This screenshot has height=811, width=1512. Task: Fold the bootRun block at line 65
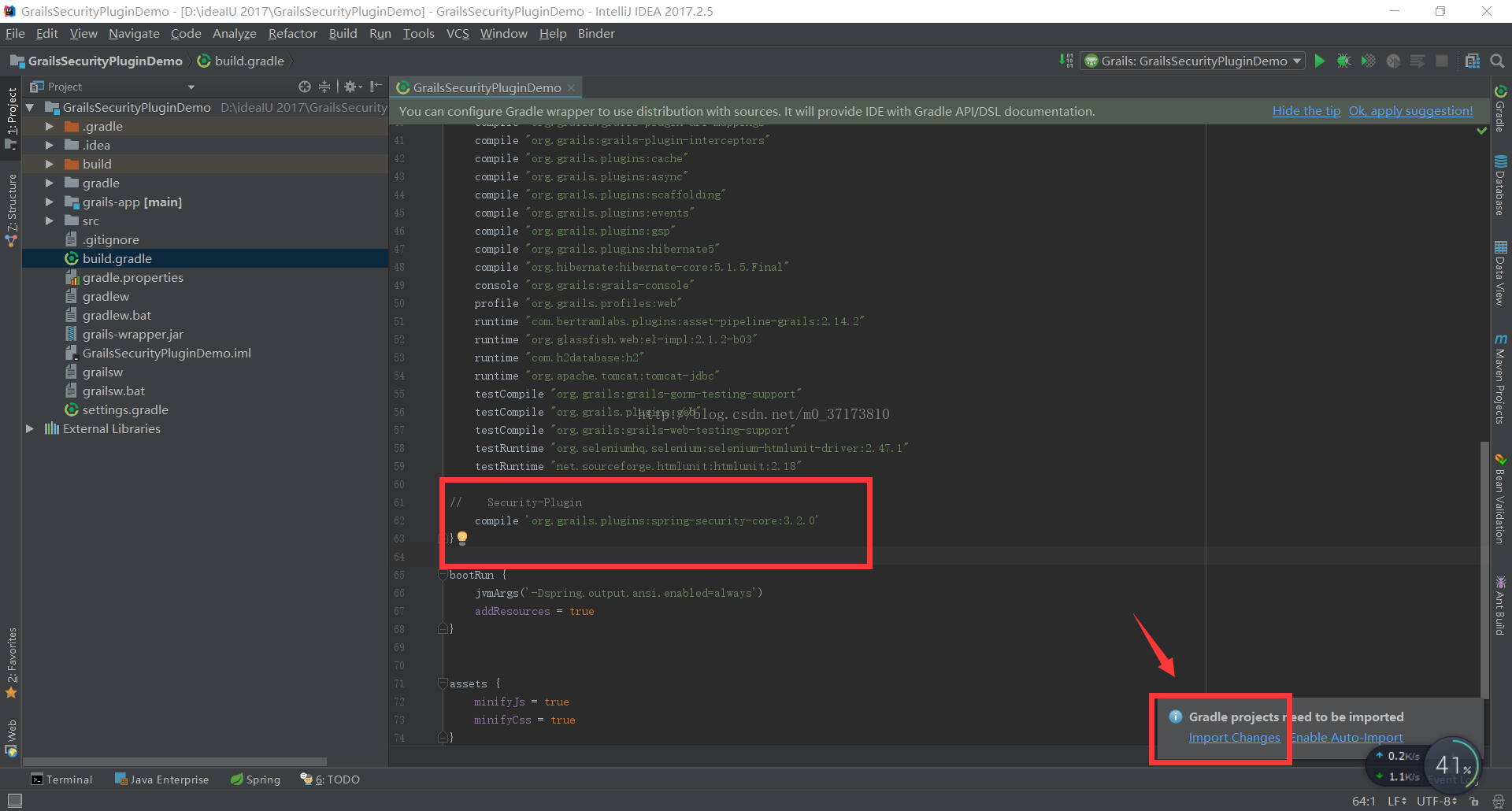point(443,575)
